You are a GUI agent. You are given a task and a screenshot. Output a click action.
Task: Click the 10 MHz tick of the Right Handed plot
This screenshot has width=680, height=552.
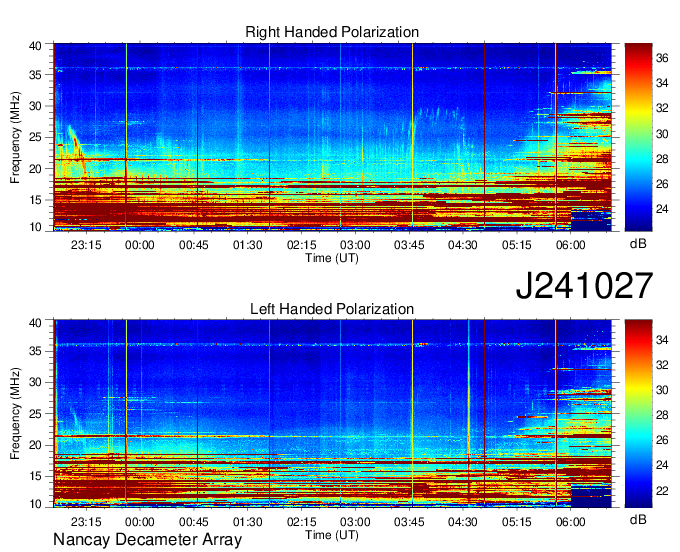pos(35,227)
